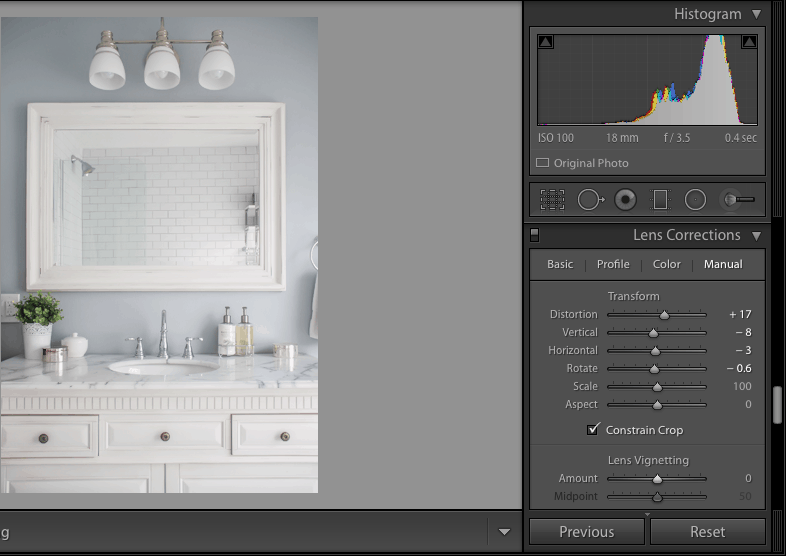The image size is (786, 556).
Task: Switch to the Profile tab
Action: (613, 264)
